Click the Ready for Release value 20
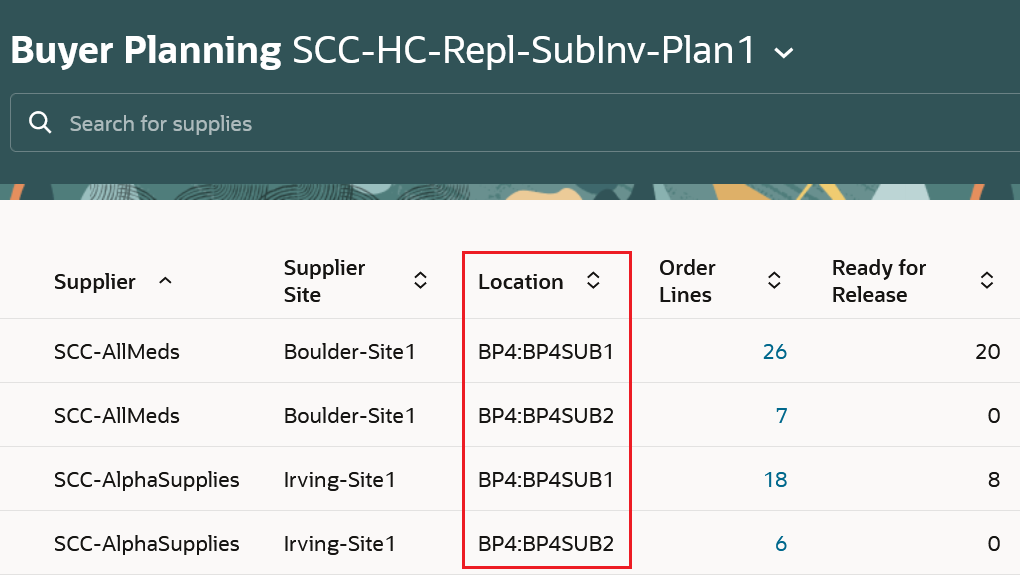This screenshot has width=1020, height=575. pyautogui.click(x=988, y=351)
